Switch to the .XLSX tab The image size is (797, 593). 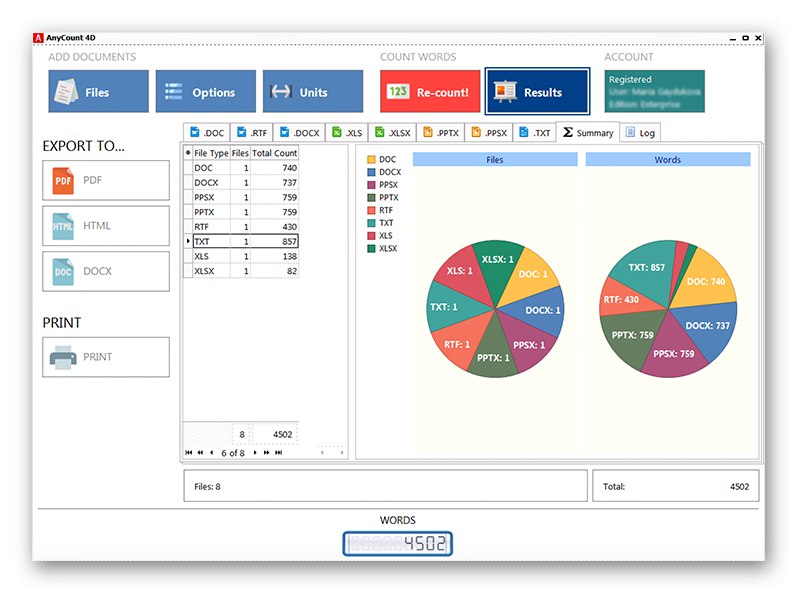click(392, 133)
